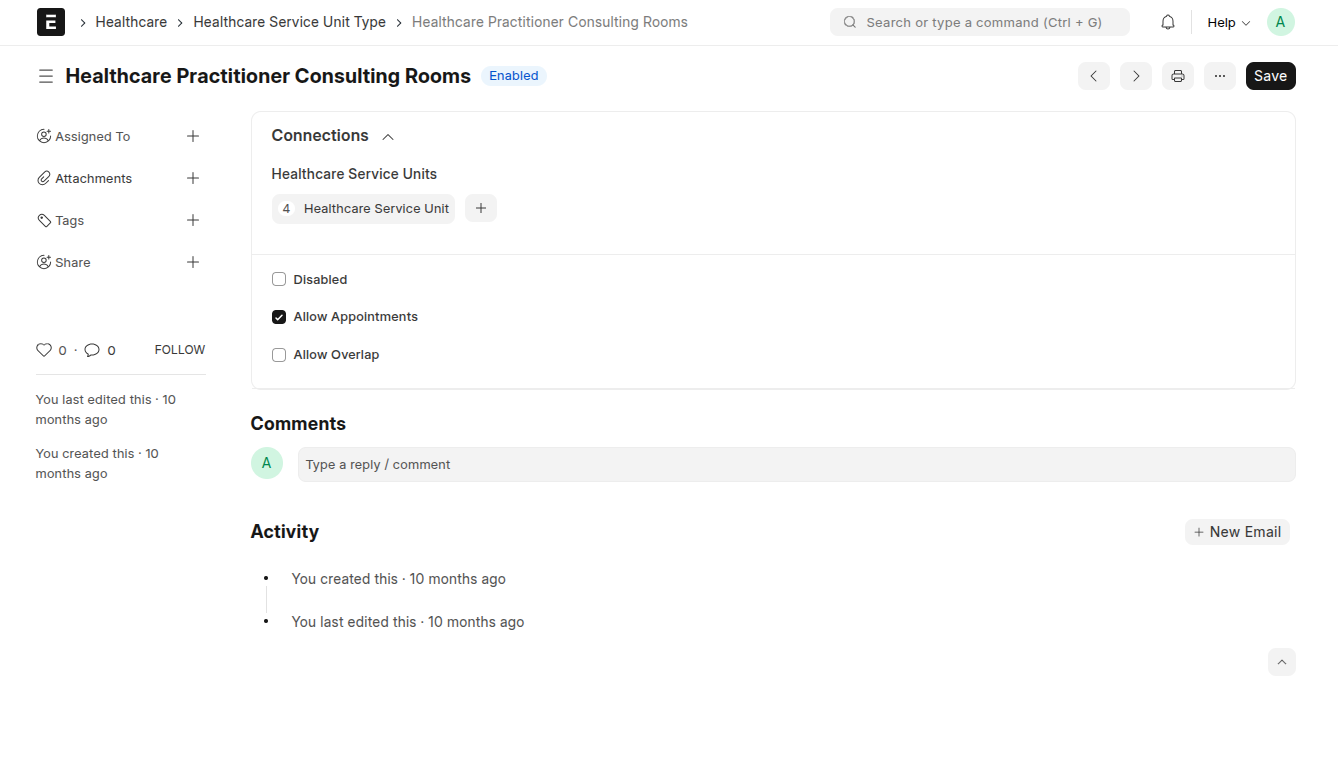Open Healthcare Service Unit Type breadcrumb
This screenshot has width=1338, height=778.
point(289,22)
